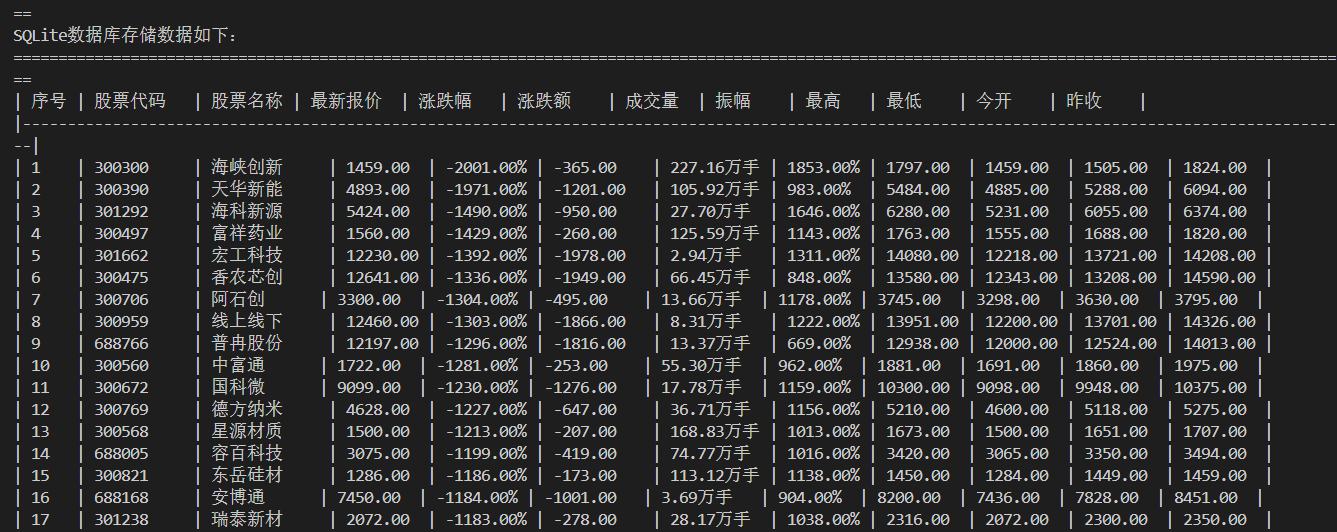Select value 10375.00 in 国科微 row
The width and height of the screenshot is (1337, 532).
[1210, 387]
